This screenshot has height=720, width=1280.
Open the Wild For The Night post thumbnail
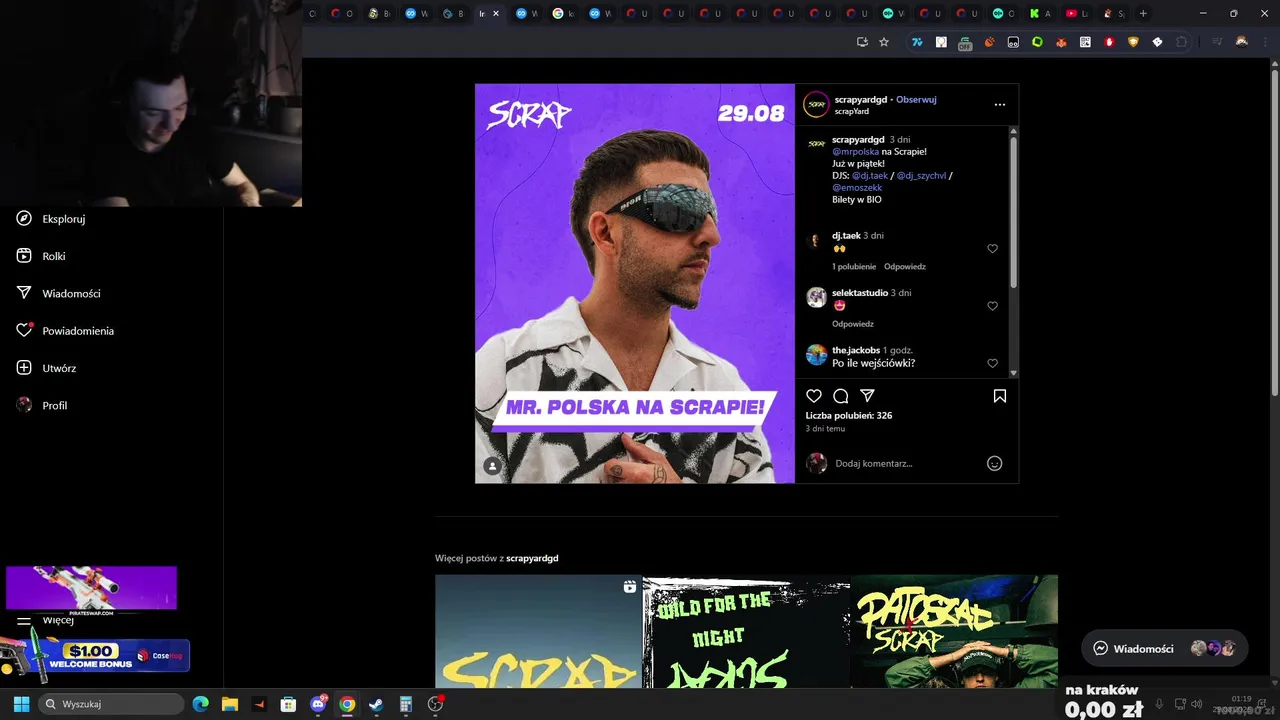[x=746, y=631]
